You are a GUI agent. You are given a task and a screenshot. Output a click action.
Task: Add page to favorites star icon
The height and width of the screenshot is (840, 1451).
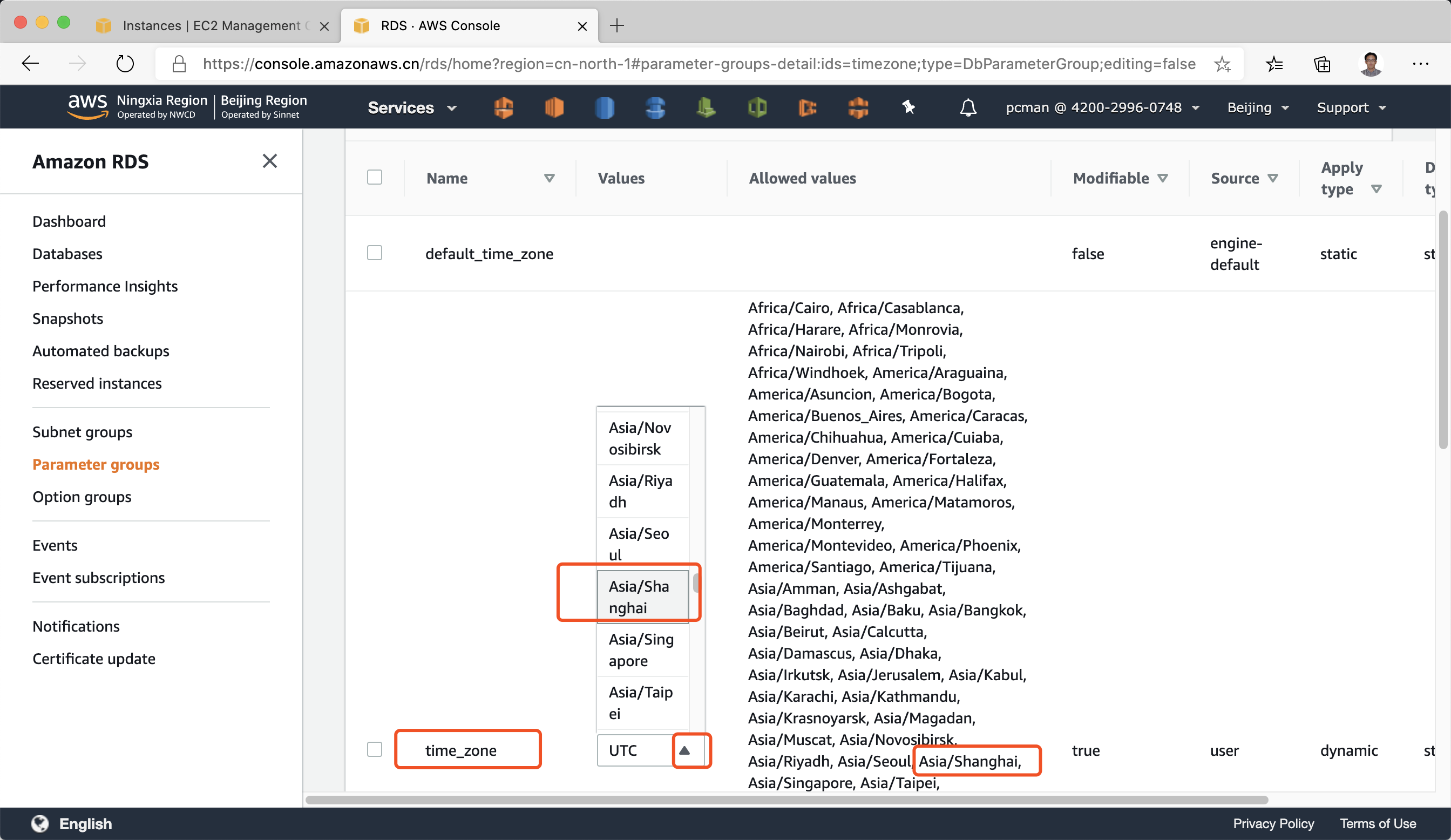pyautogui.click(x=1222, y=63)
